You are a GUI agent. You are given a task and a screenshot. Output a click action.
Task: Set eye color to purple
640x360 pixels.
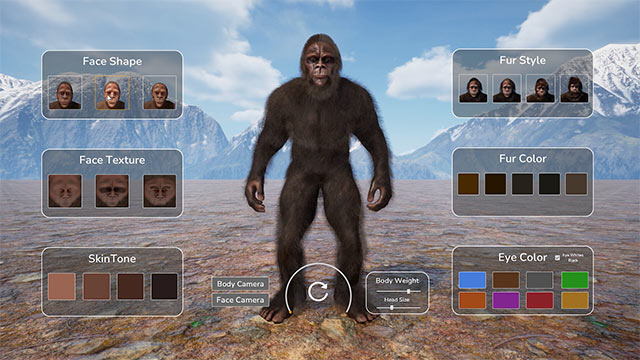tap(506, 300)
